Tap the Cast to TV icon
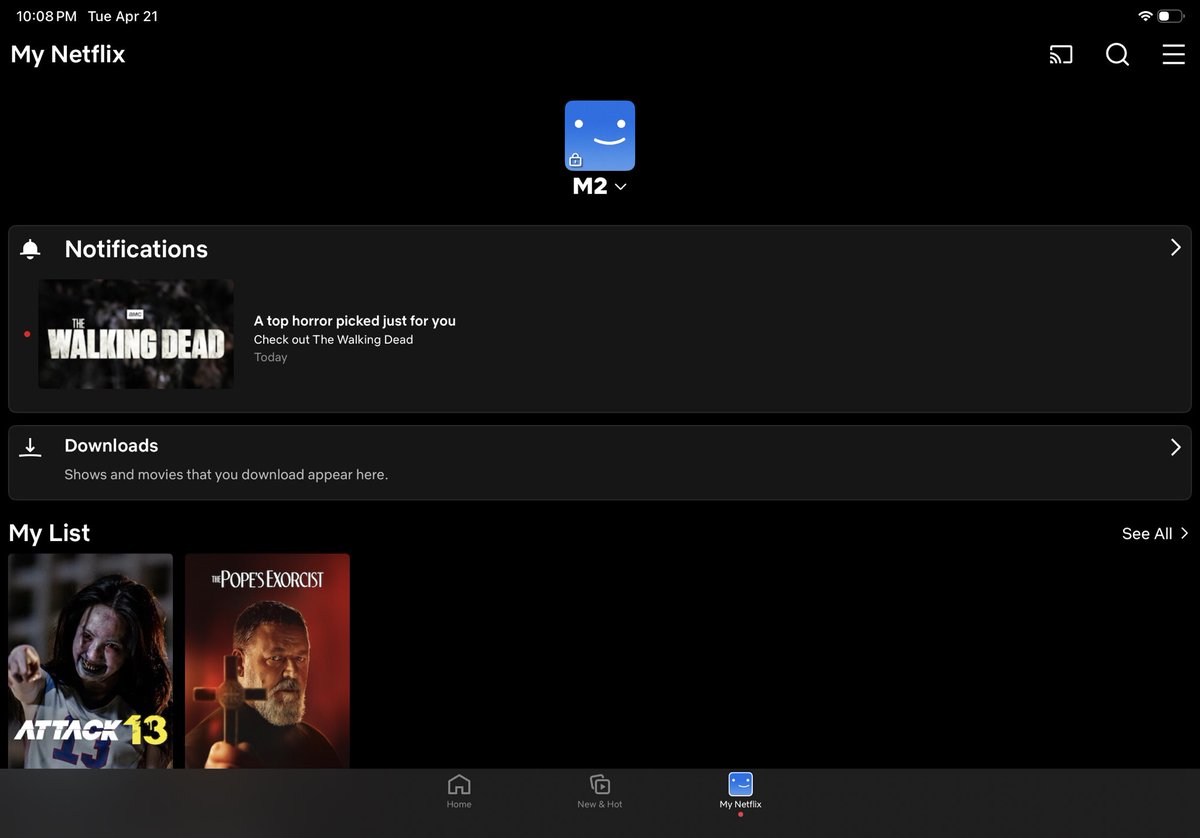The width and height of the screenshot is (1200, 838). [x=1060, y=55]
